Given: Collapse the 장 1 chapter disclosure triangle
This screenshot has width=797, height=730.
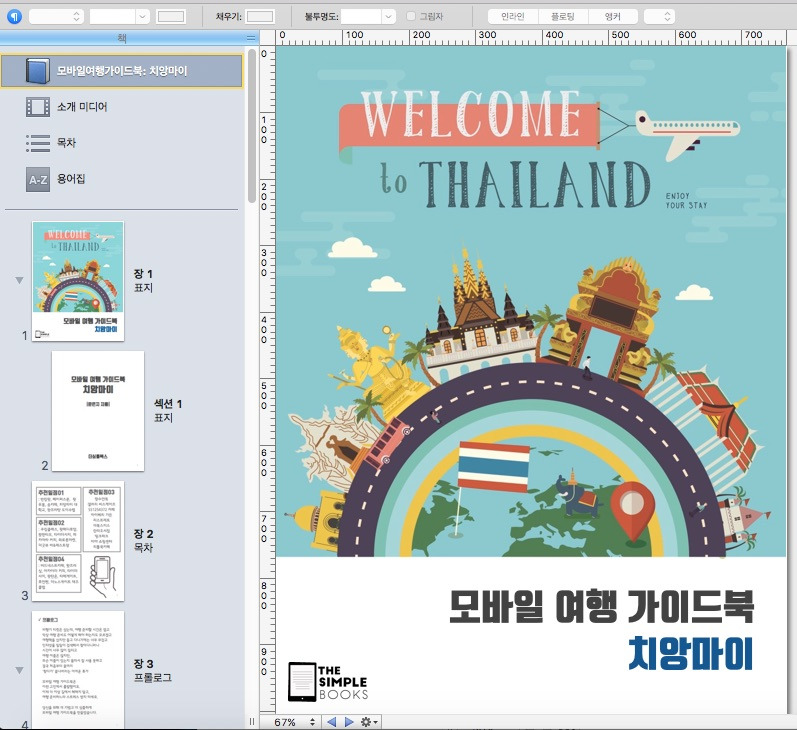Looking at the screenshot, I should click(19, 280).
